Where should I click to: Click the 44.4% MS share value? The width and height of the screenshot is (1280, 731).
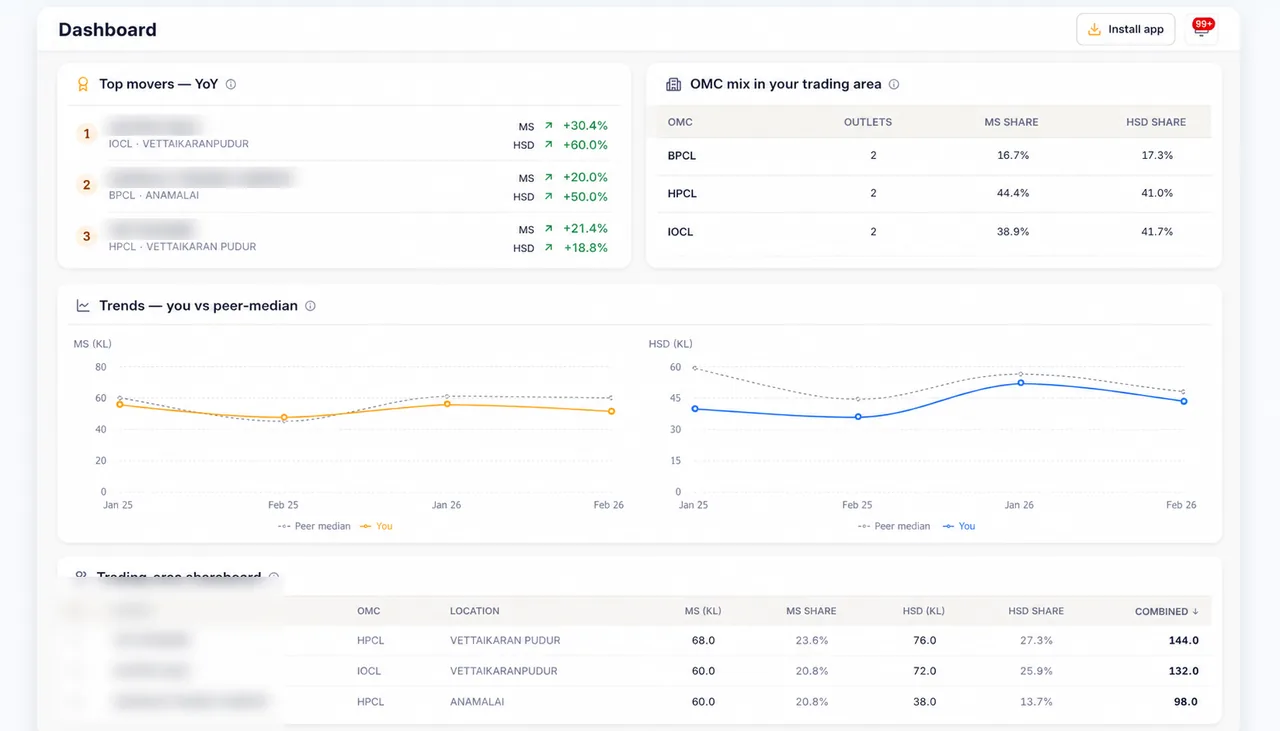pyautogui.click(x=1013, y=193)
